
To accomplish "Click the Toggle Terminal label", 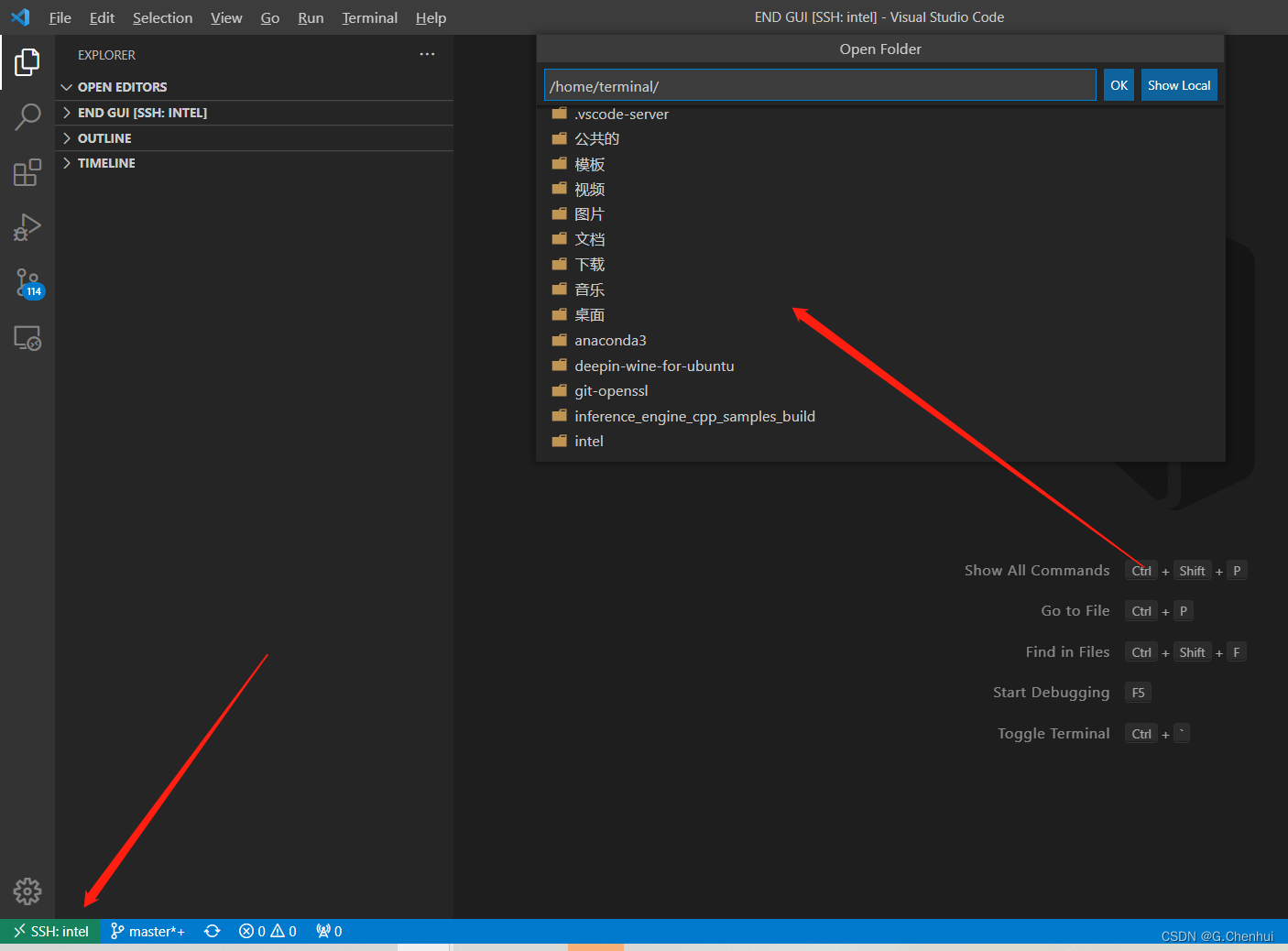I will (x=1053, y=734).
